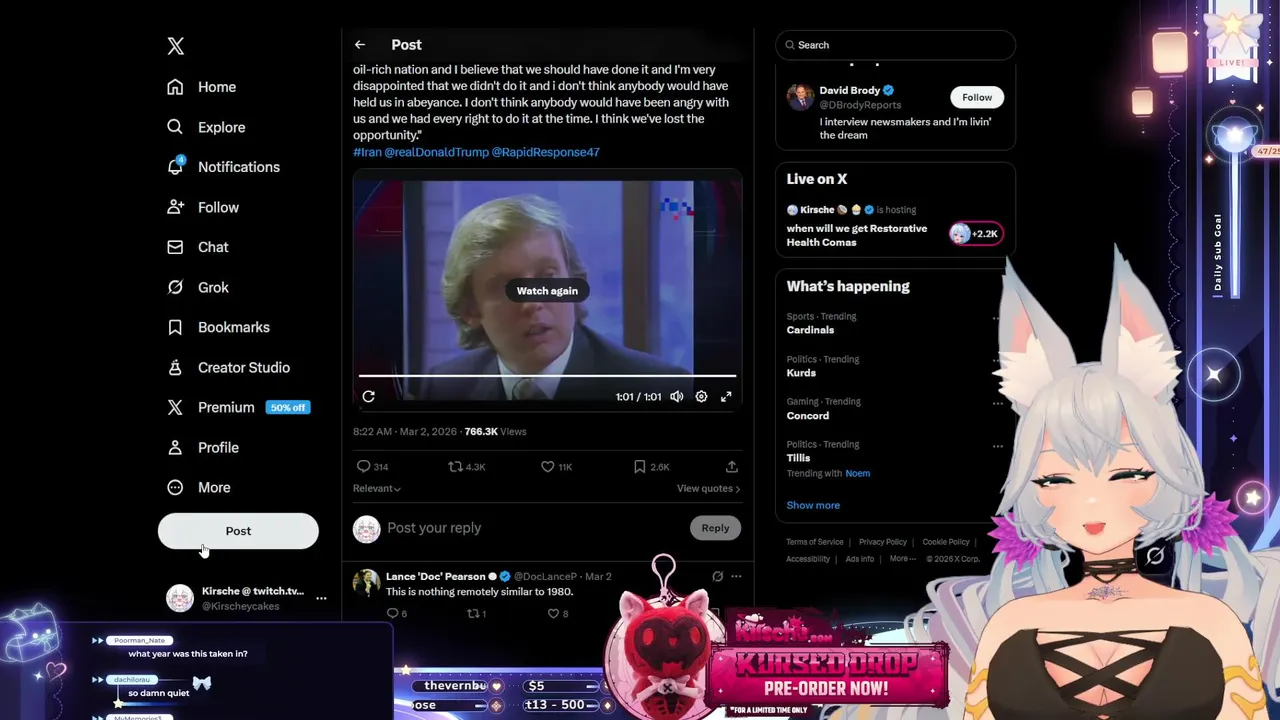Image resolution: width=1280 pixels, height=720 pixels.
Task: Click Watch again on the video
Action: (x=547, y=290)
